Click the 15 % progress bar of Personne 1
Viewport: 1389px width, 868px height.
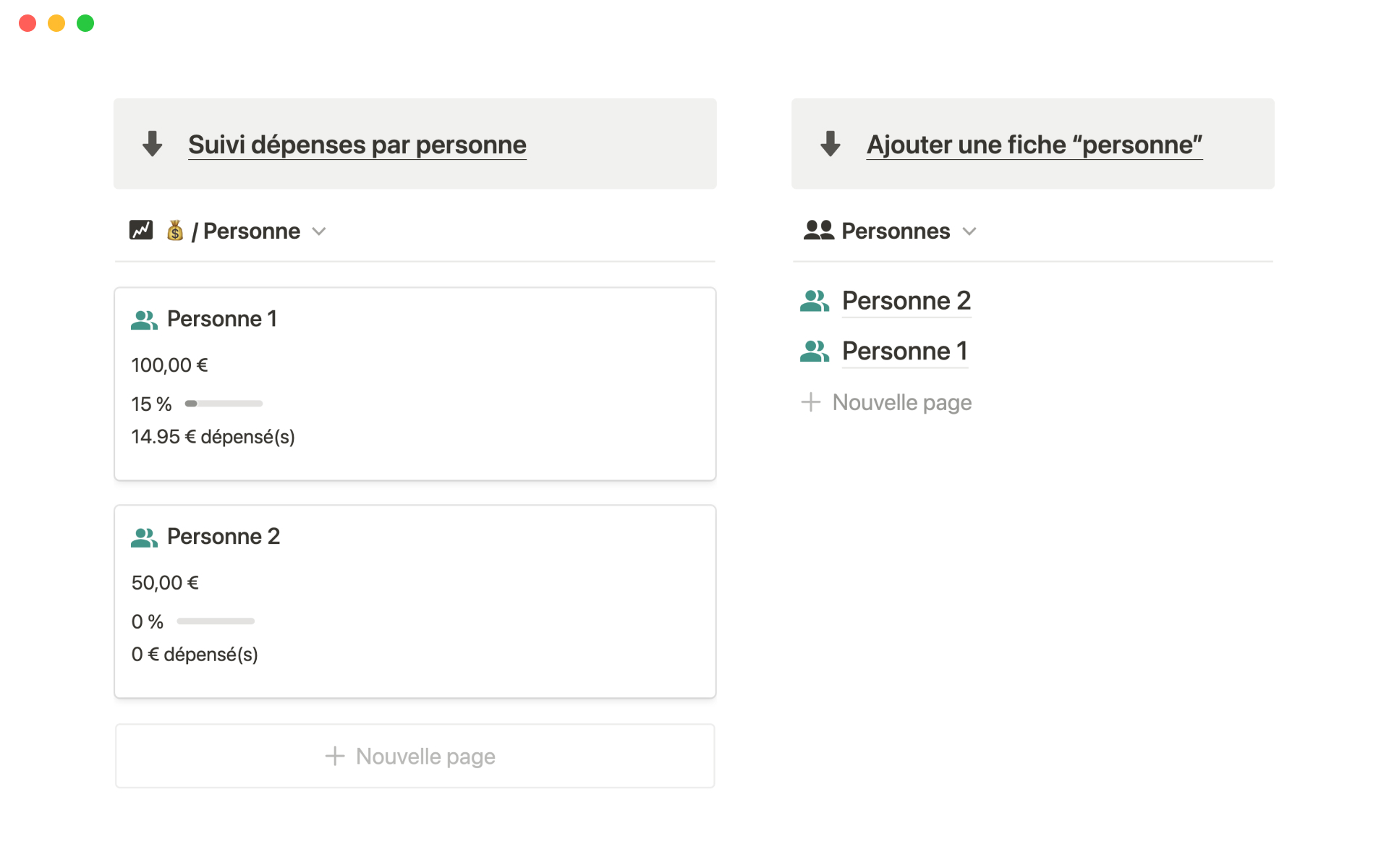click(x=224, y=404)
